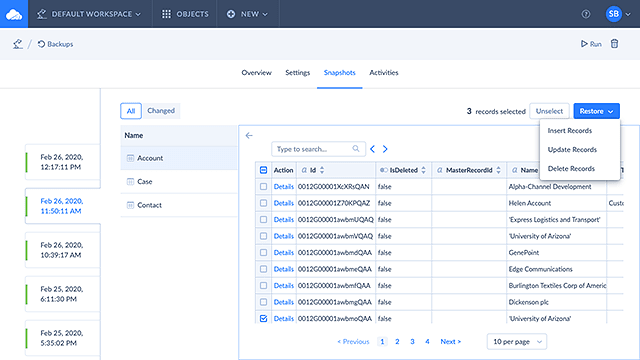
Task: Check the Express Logistics and Transport row
Action: (x=263, y=220)
